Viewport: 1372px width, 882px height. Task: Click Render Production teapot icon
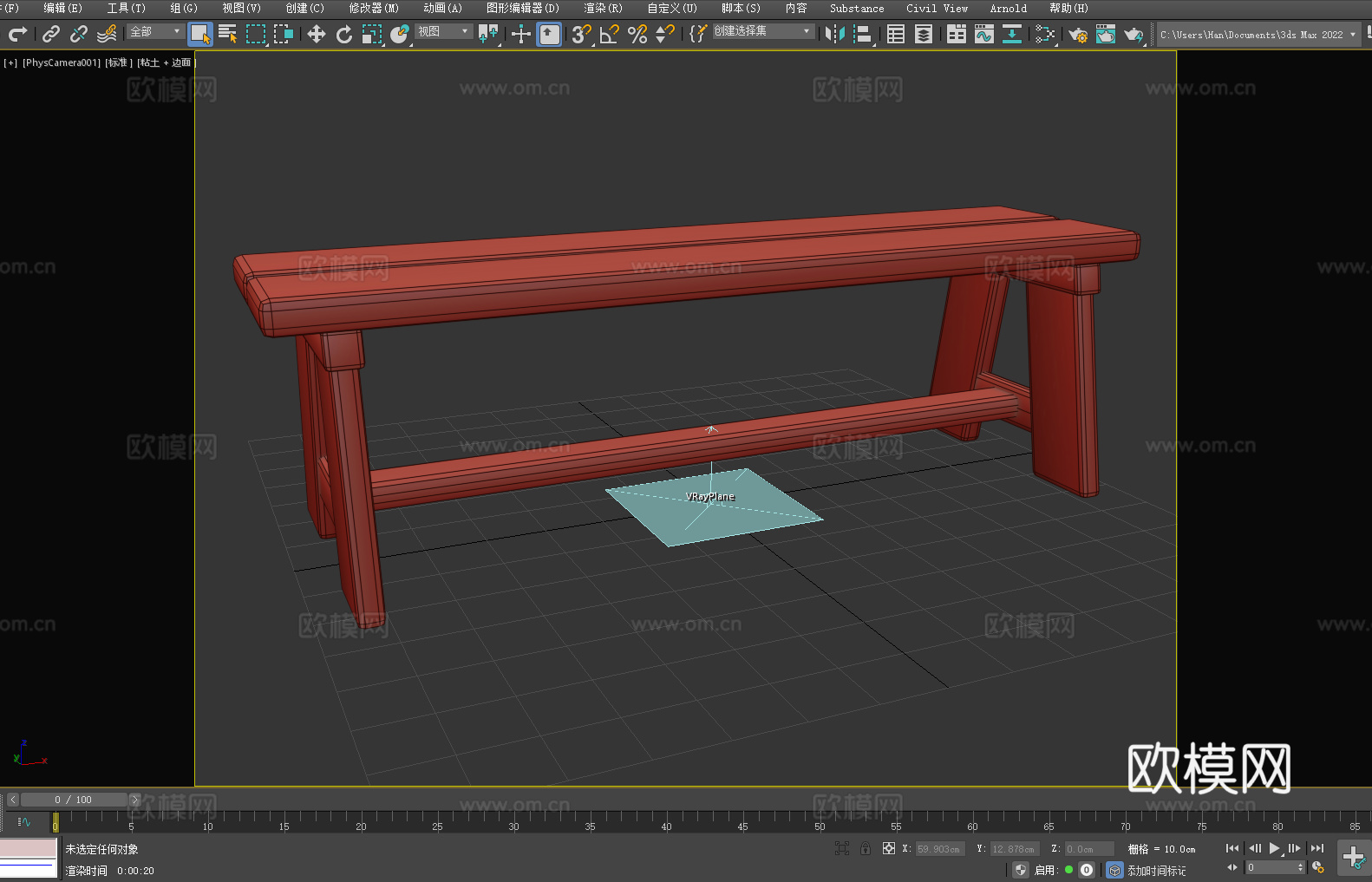(1134, 34)
